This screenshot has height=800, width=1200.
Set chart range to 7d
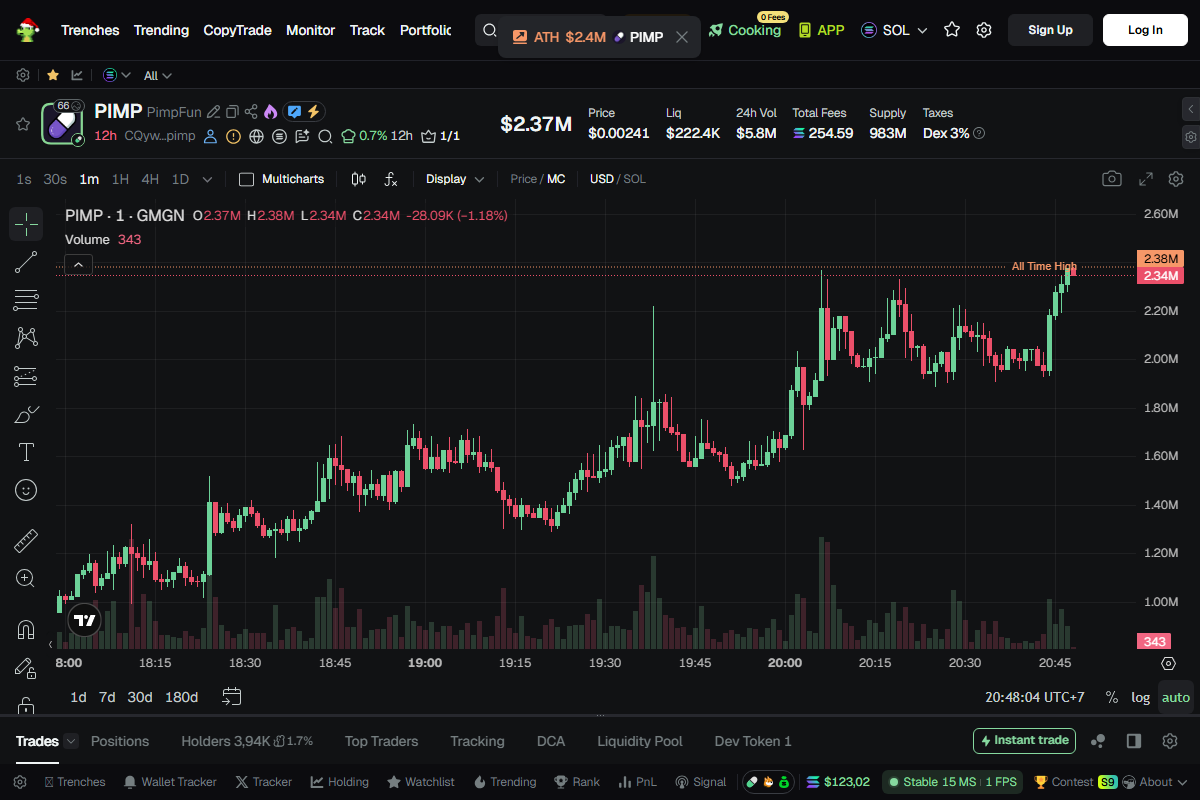click(x=107, y=697)
